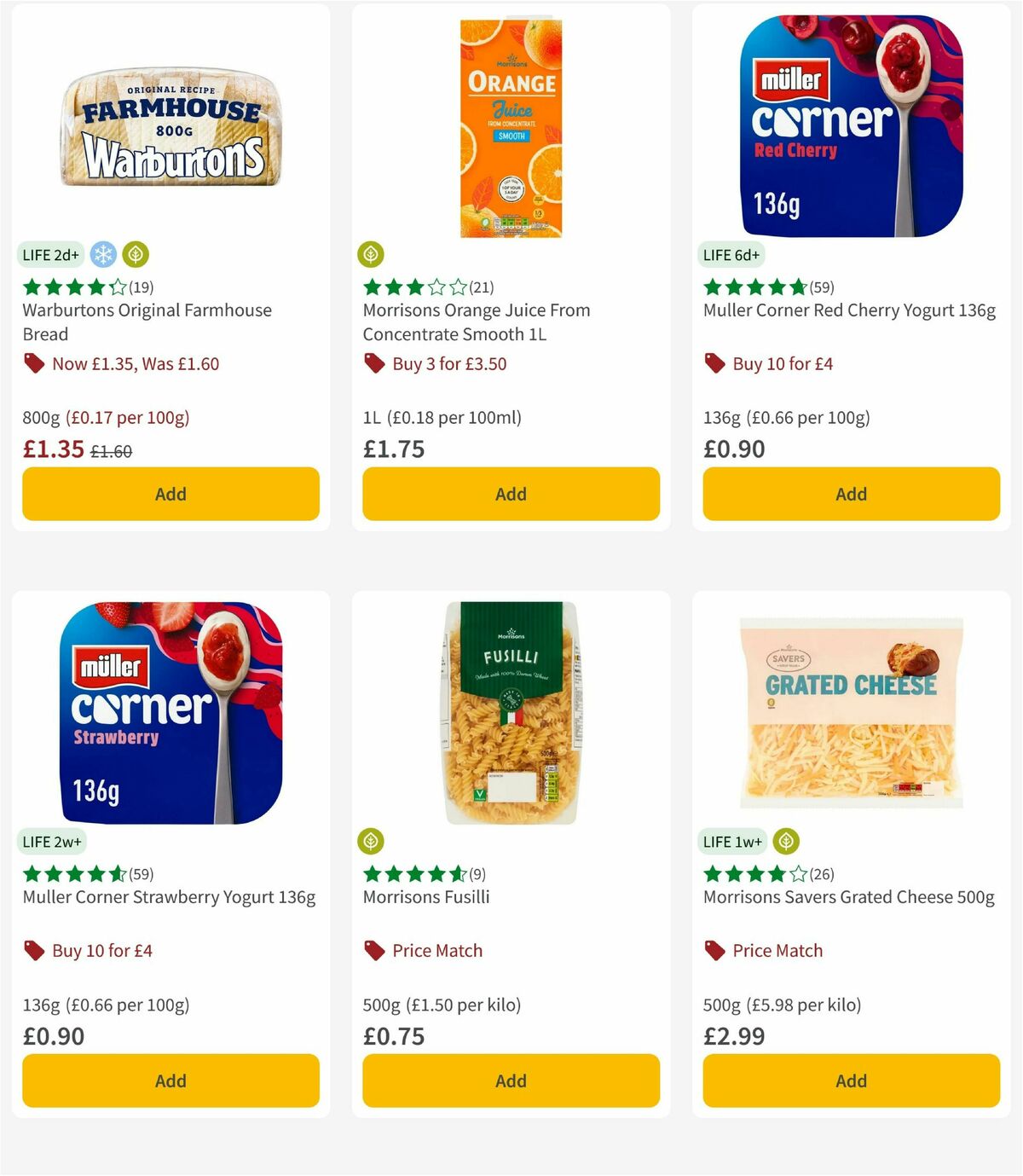Image resolution: width=1023 pixels, height=1176 pixels.
Task: Add Morrisons Fusilli to basket
Action: (510, 1080)
